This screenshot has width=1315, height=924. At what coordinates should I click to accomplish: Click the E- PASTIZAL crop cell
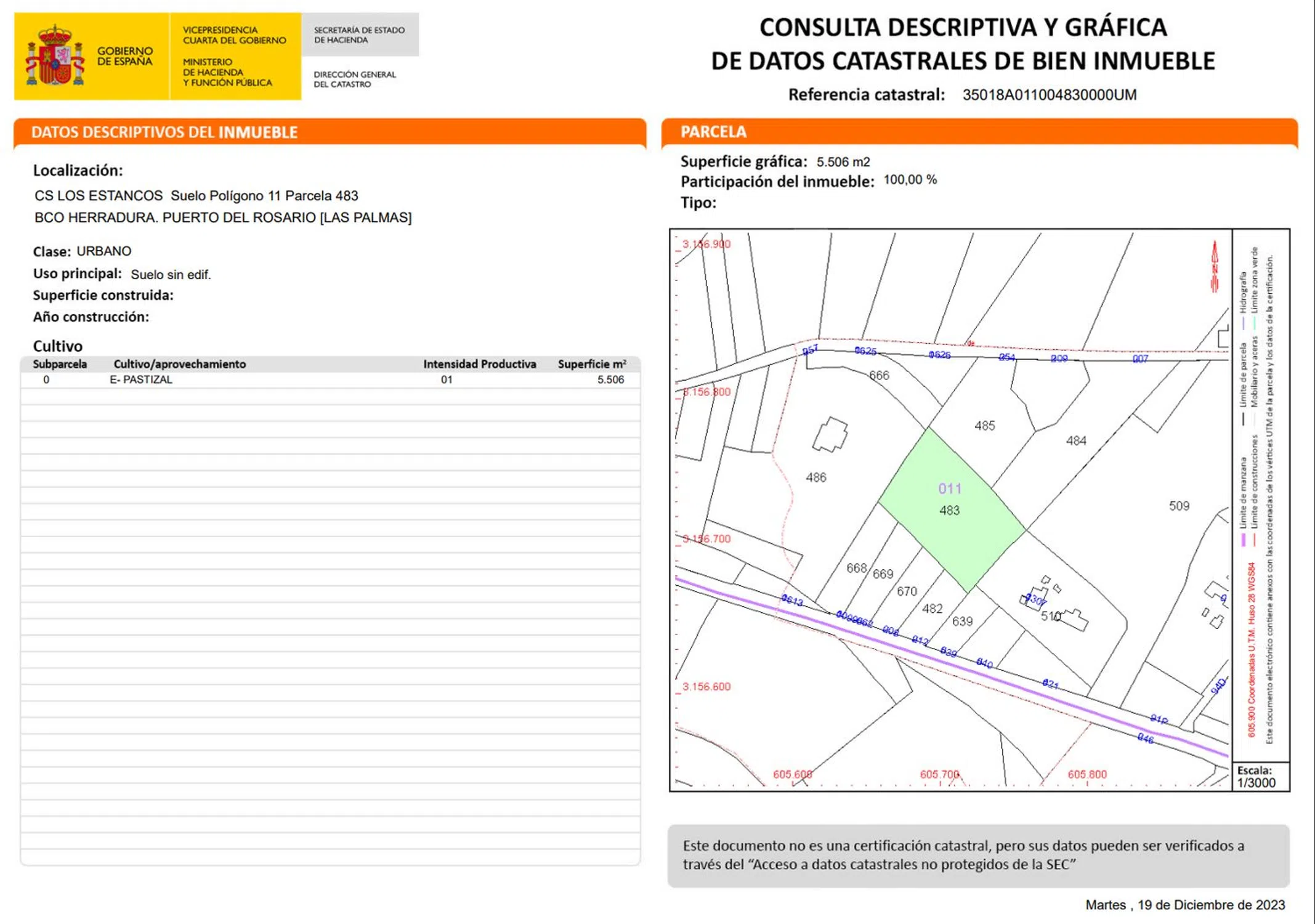[x=141, y=380]
